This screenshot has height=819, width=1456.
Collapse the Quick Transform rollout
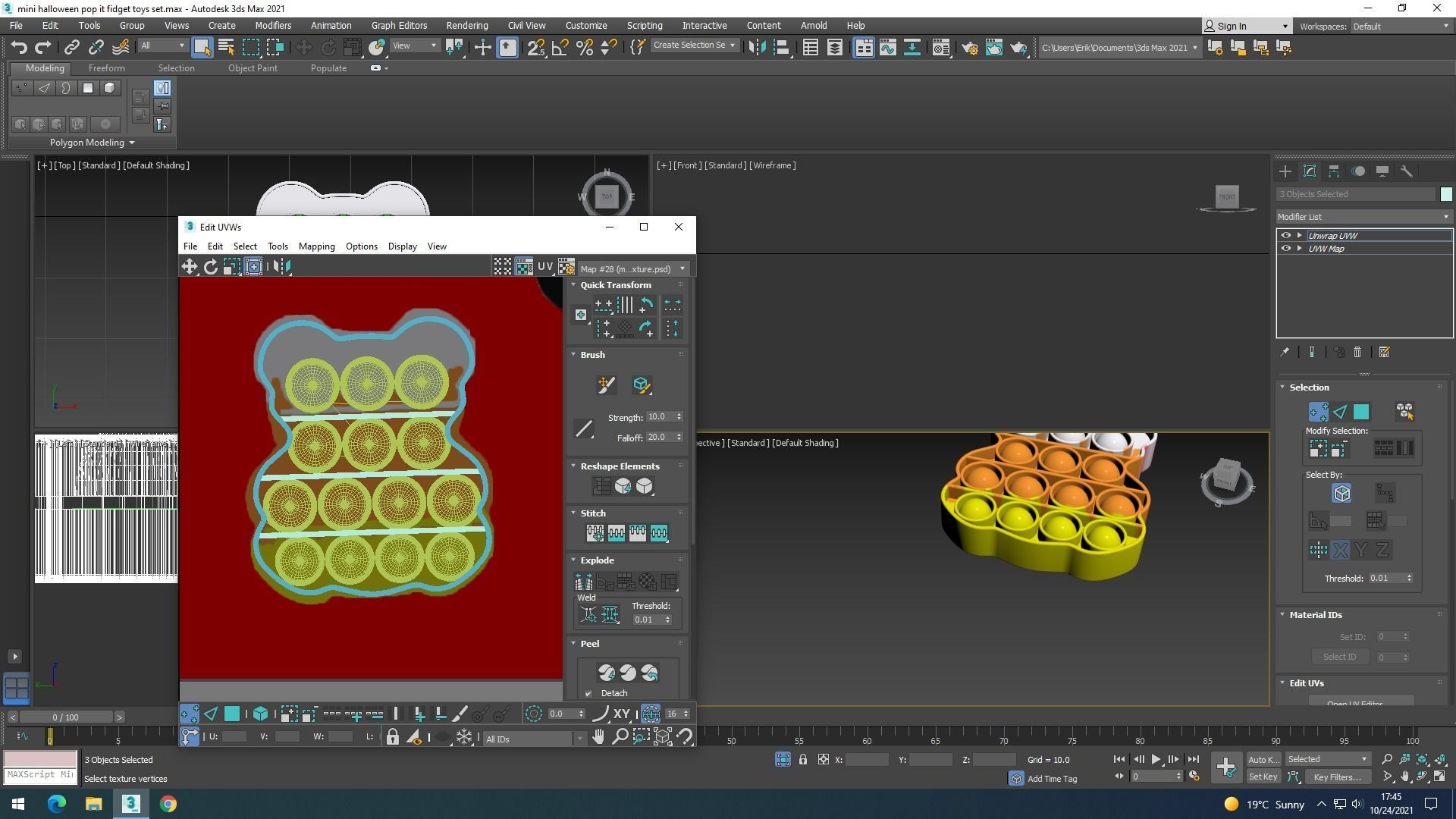pos(574,285)
